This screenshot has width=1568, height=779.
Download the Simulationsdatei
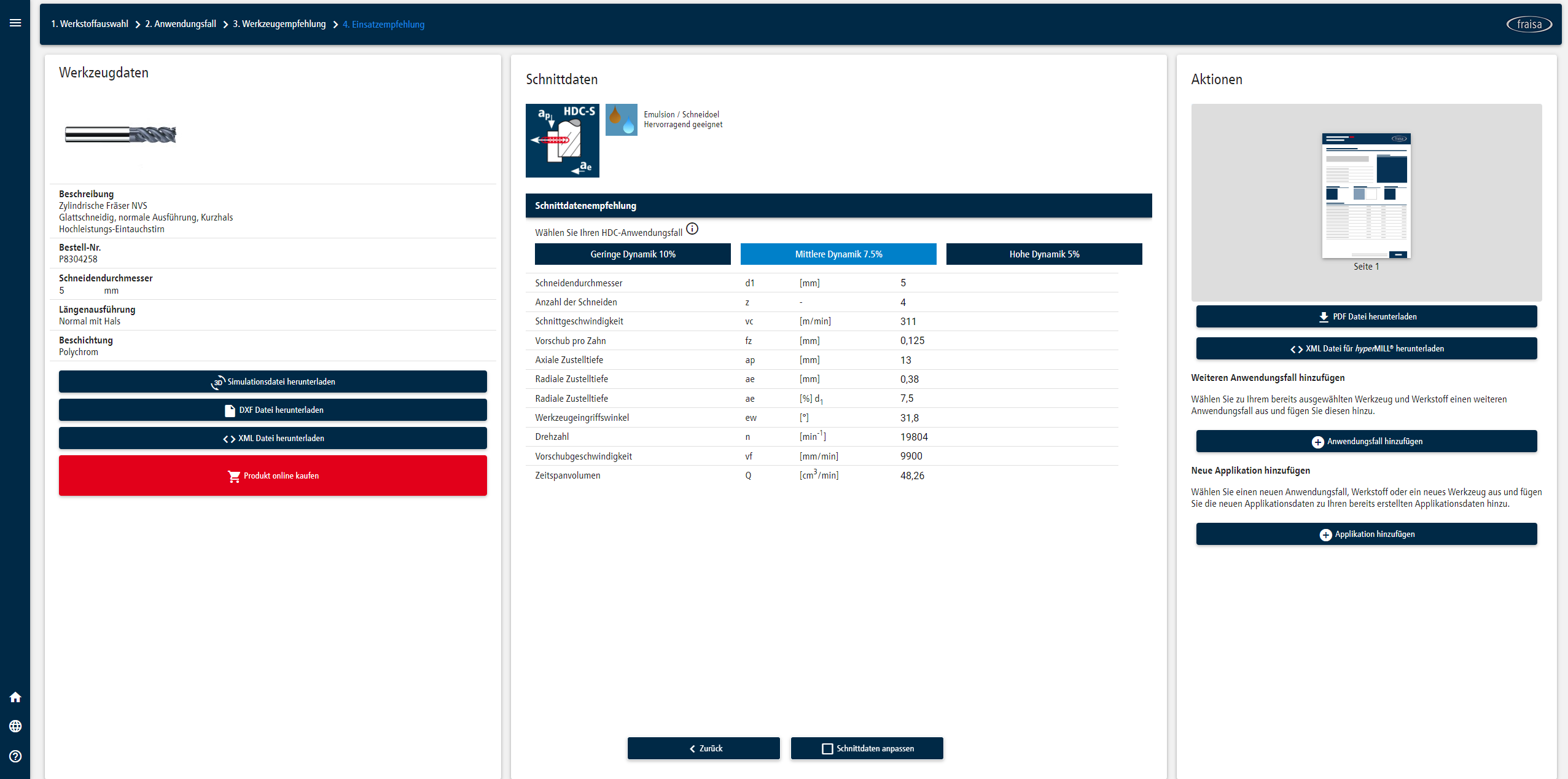click(273, 382)
